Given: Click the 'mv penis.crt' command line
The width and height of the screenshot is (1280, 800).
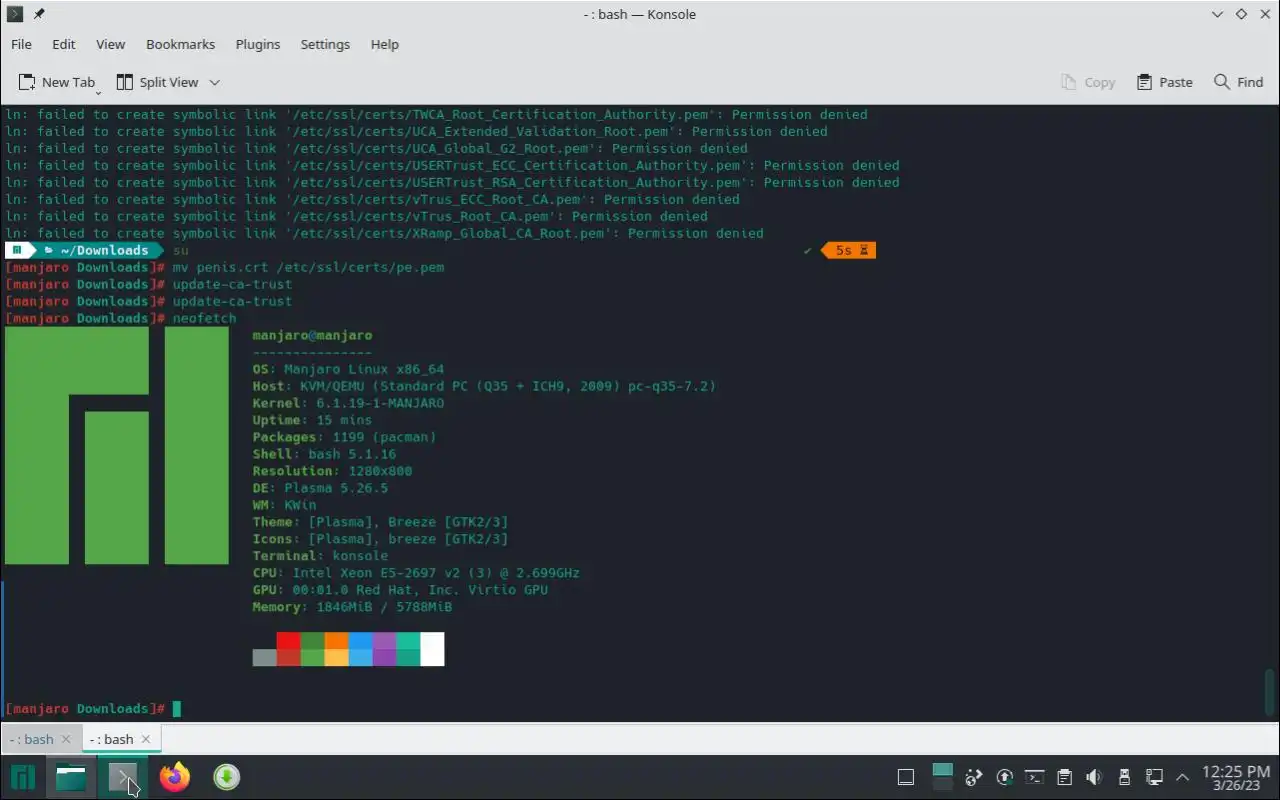Looking at the screenshot, I should pyautogui.click(x=308, y=267).
